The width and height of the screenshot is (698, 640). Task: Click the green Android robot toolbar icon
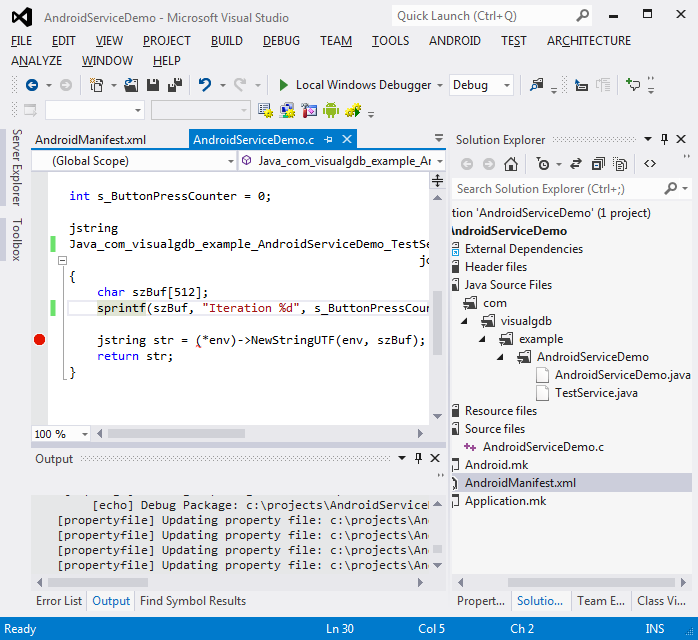pos(331,110)
